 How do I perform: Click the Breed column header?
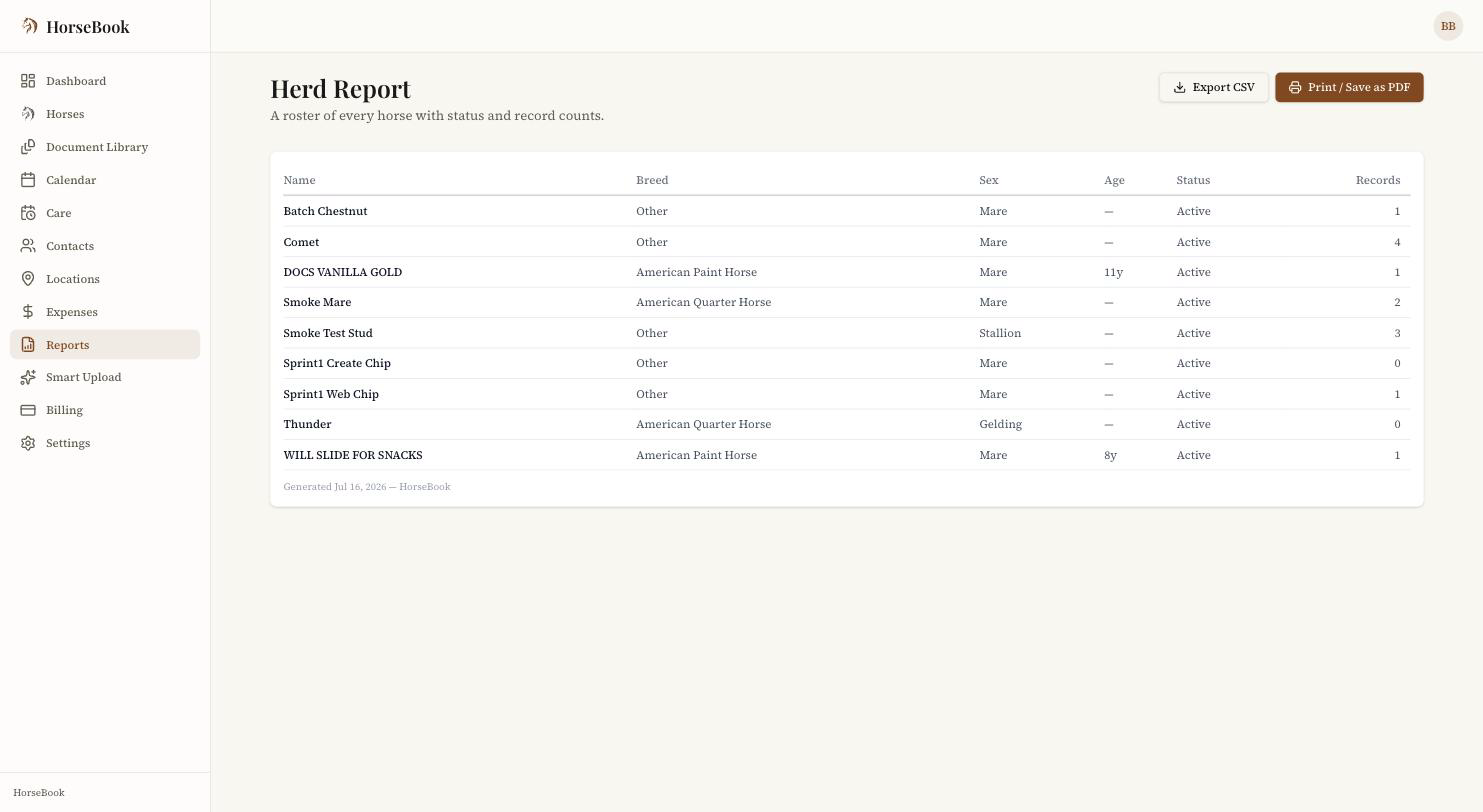click(x=652, y=180)
